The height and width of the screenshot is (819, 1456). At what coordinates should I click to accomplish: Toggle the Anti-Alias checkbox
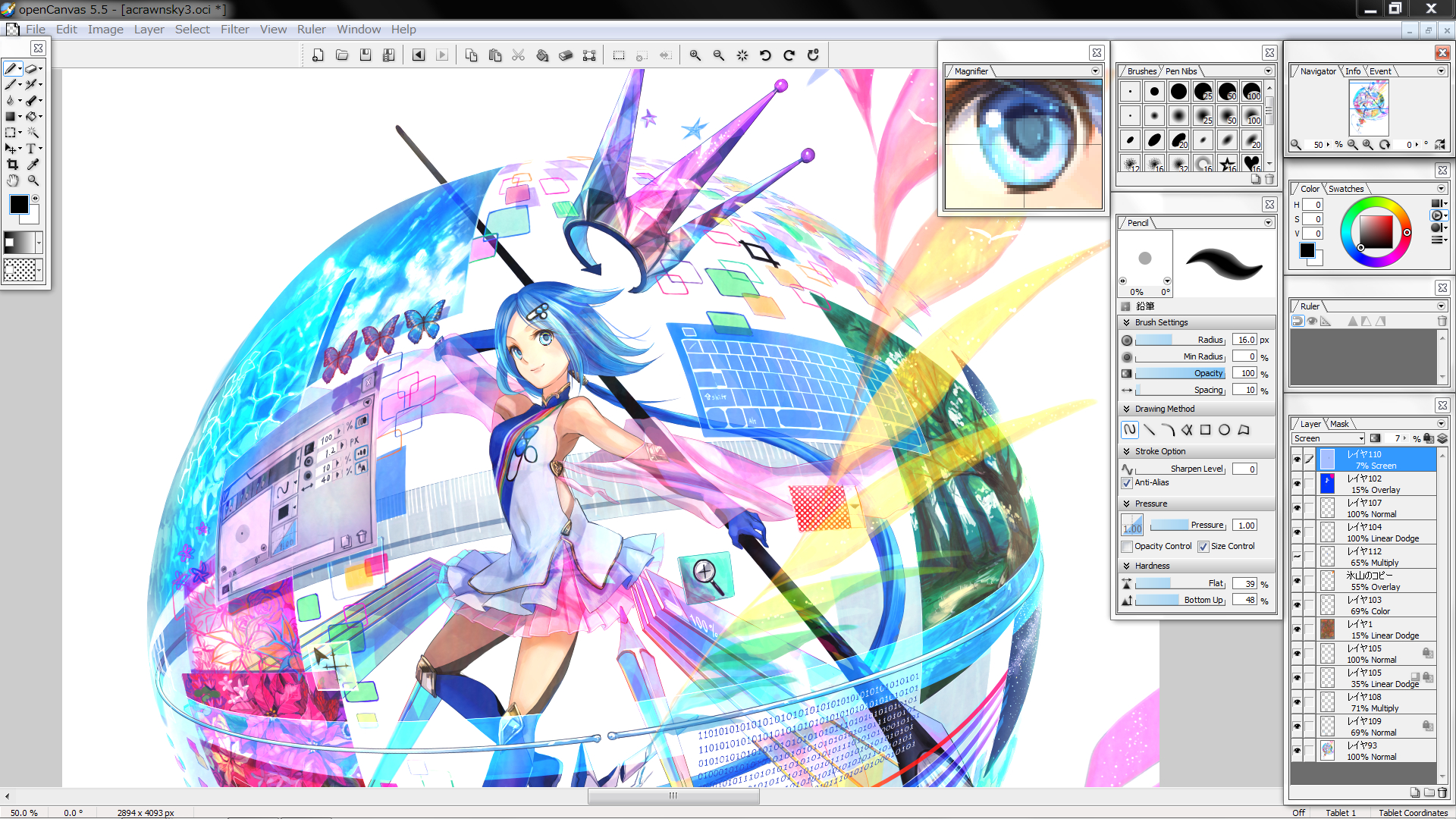point(1127,483)
